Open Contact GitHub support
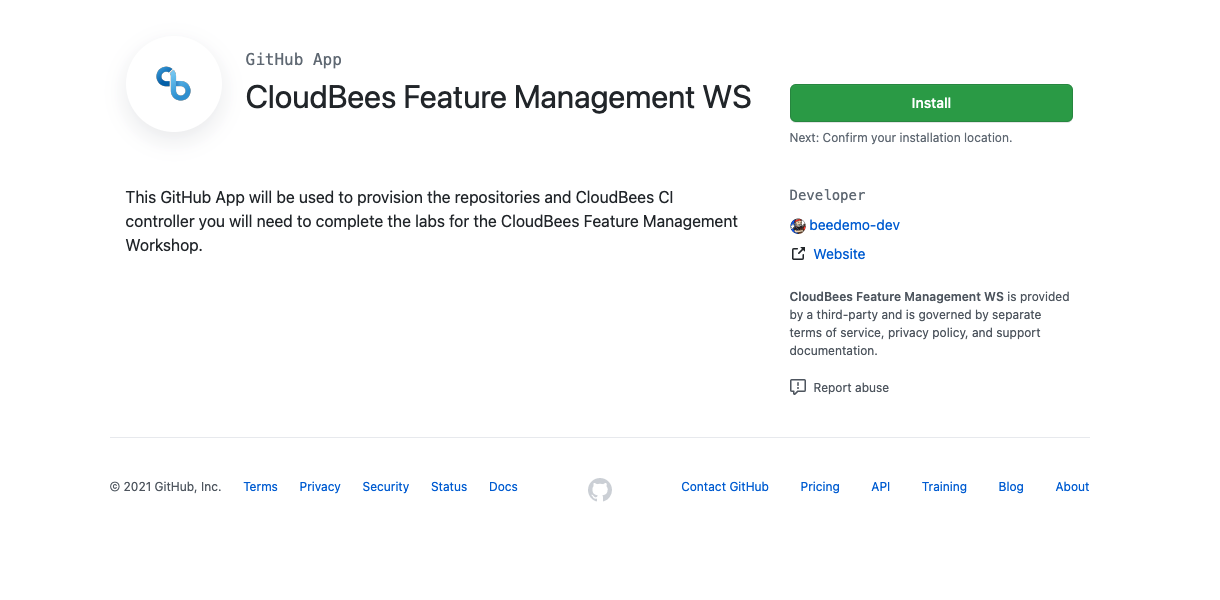This screenshot has width=1220, height=600. (725, 487)
